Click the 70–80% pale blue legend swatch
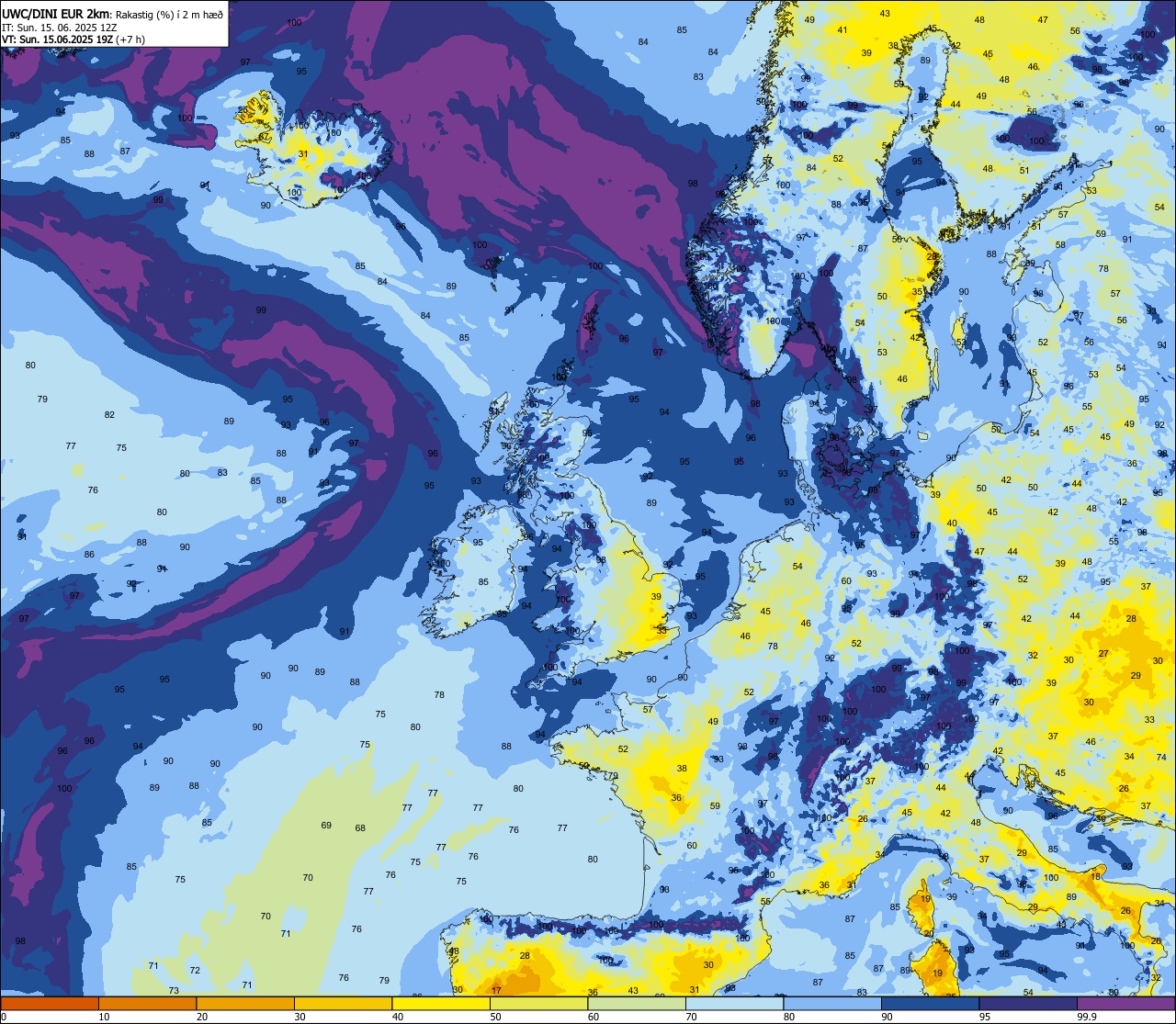The image size is (1176, 1024). (735, 1004)
